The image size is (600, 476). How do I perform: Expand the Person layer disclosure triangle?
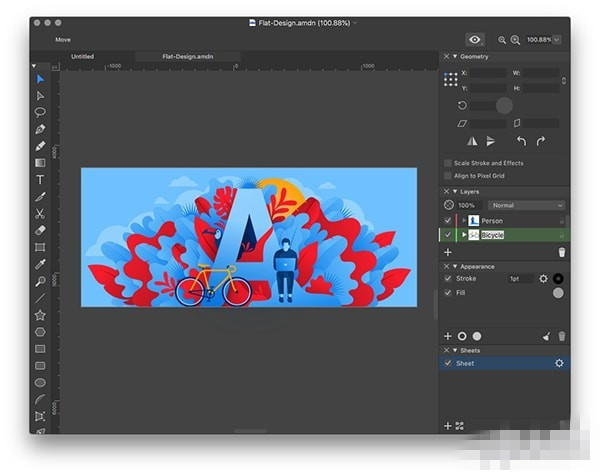[x=463, y=220]
